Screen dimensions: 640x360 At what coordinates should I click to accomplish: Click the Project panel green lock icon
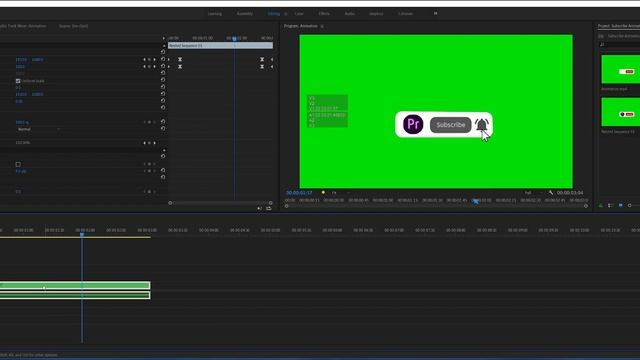click(601, 205)
